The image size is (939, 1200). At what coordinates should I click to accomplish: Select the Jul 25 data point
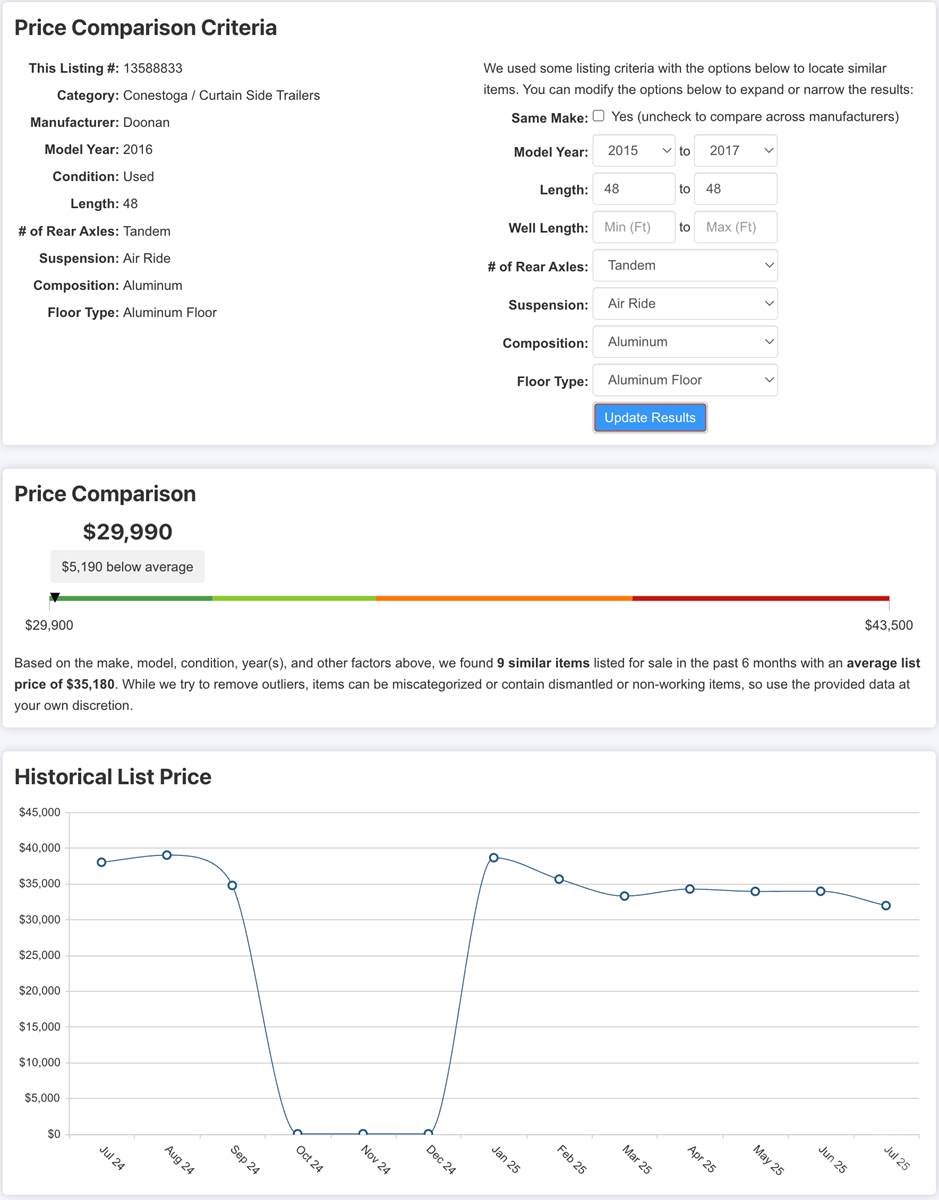coord(886,906)
